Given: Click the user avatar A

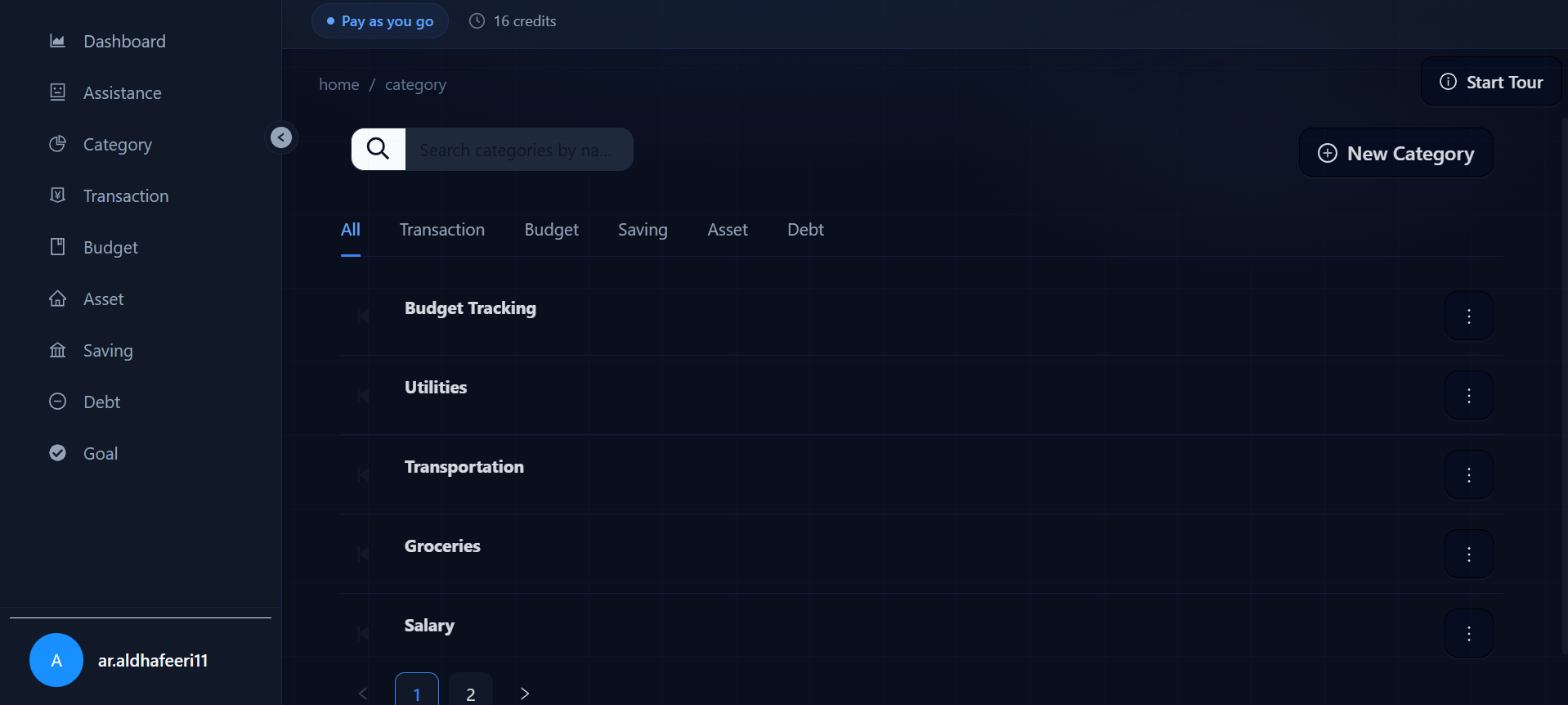Looking at the screenshot, I should [56, 660].
